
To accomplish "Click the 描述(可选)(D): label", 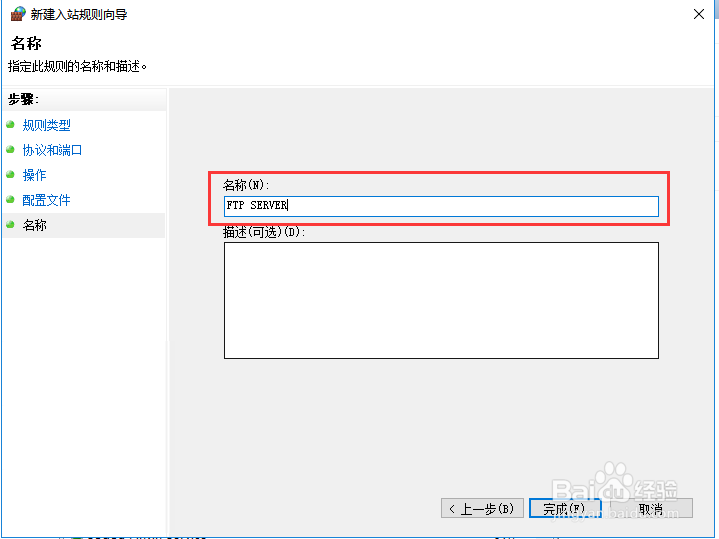I will [x=264, y=232].
